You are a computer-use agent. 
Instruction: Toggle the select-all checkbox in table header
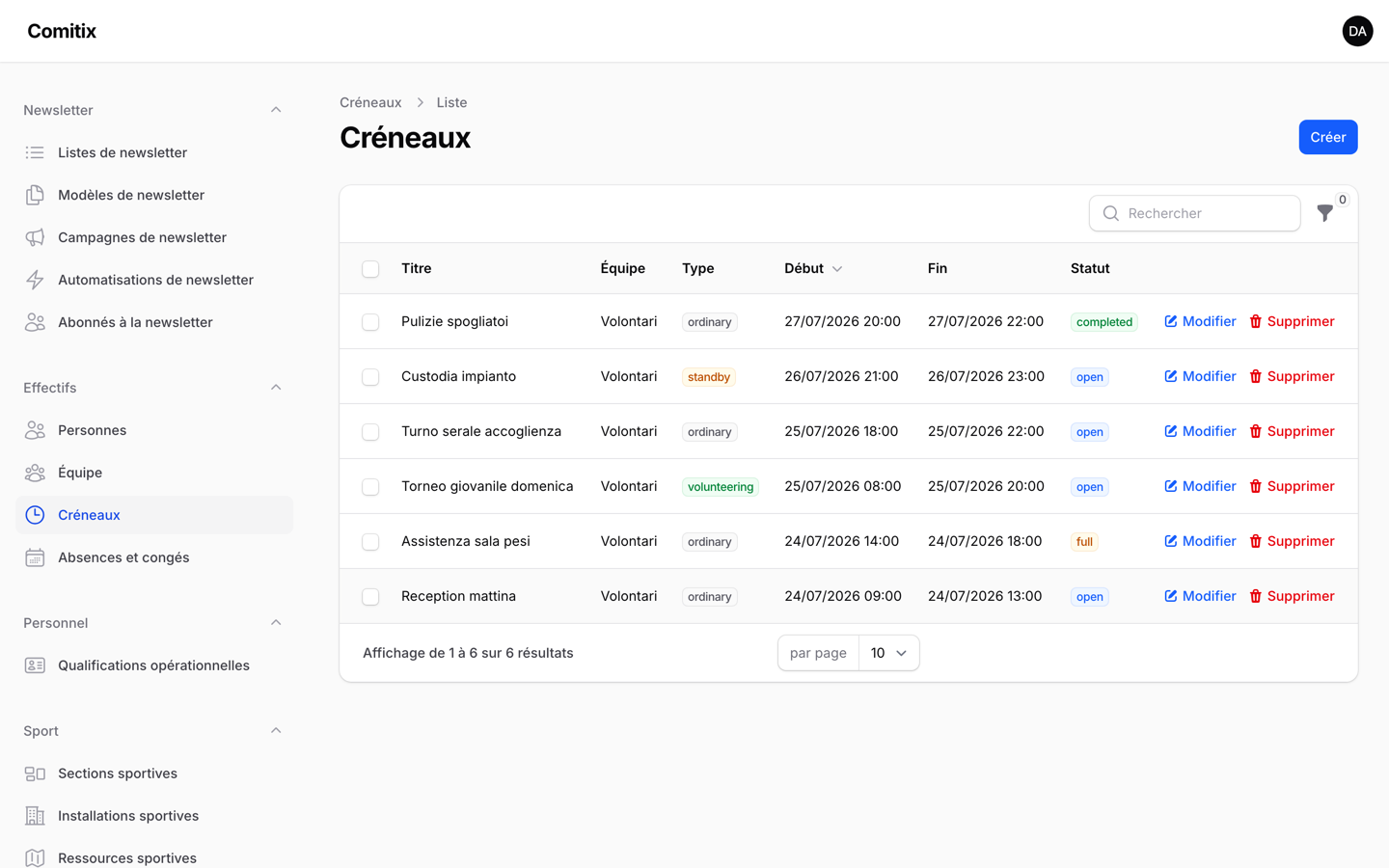tap(370, 269)
